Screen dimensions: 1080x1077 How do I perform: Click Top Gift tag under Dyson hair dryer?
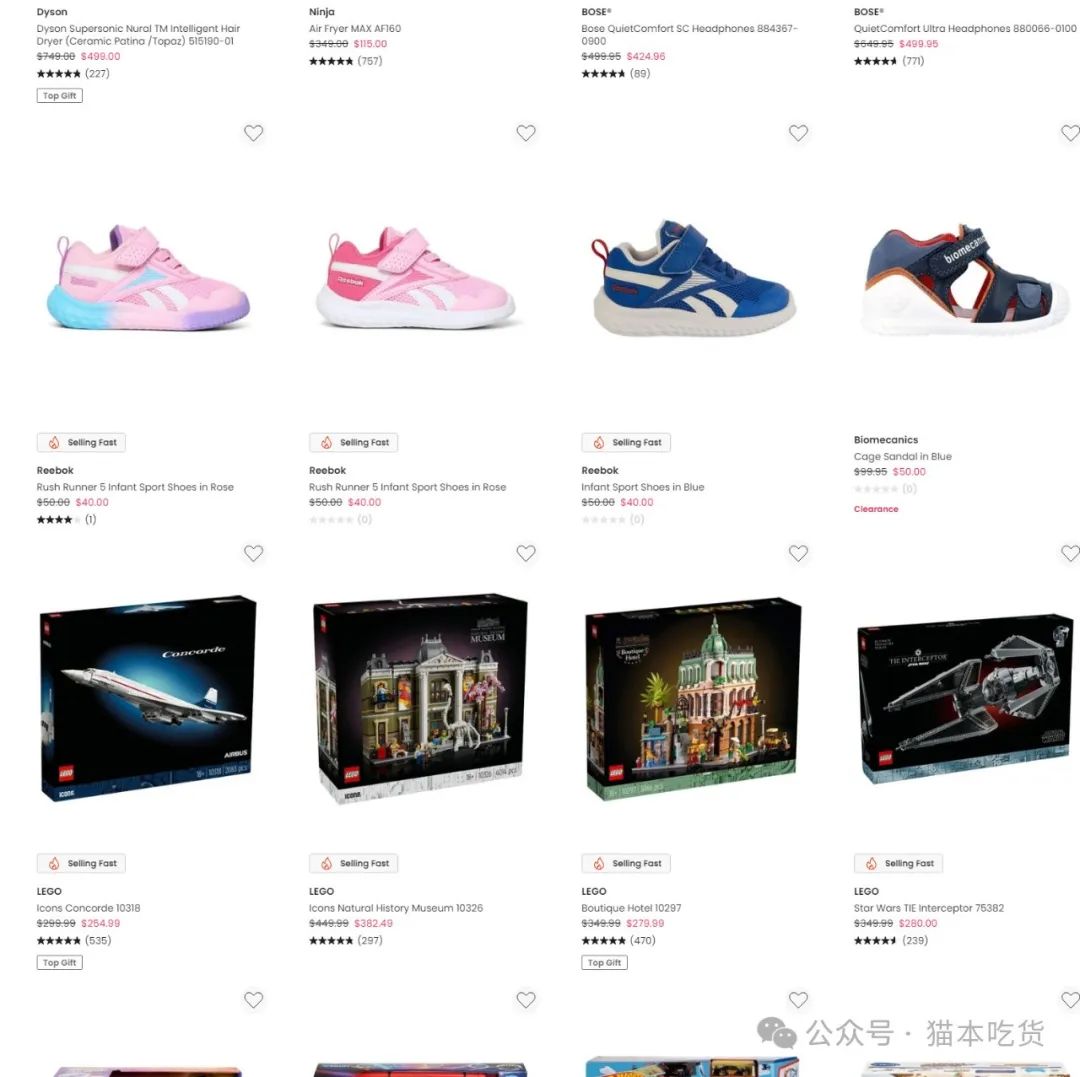[x=60, y=96]
